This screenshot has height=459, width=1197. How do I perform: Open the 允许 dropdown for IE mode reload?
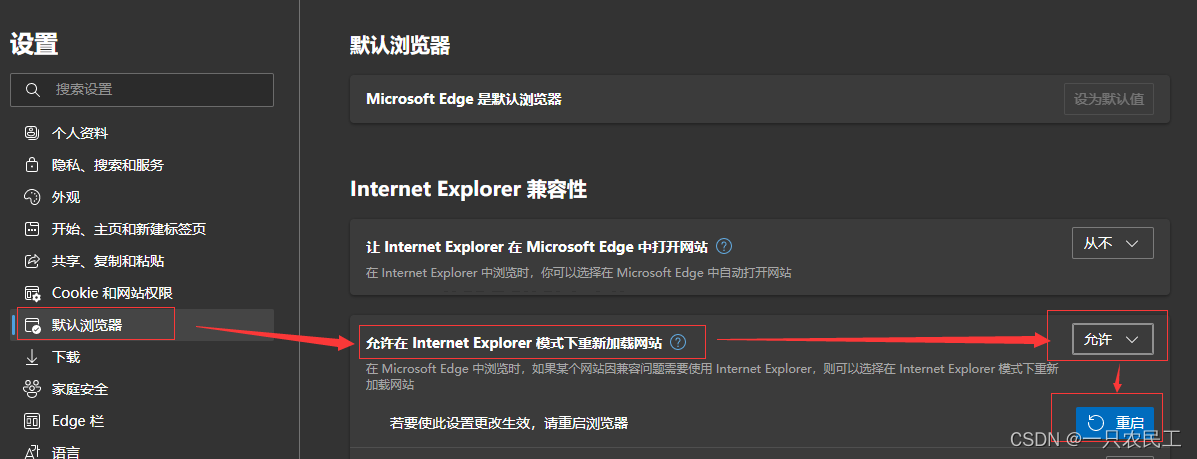click(x=1112, y=341)
